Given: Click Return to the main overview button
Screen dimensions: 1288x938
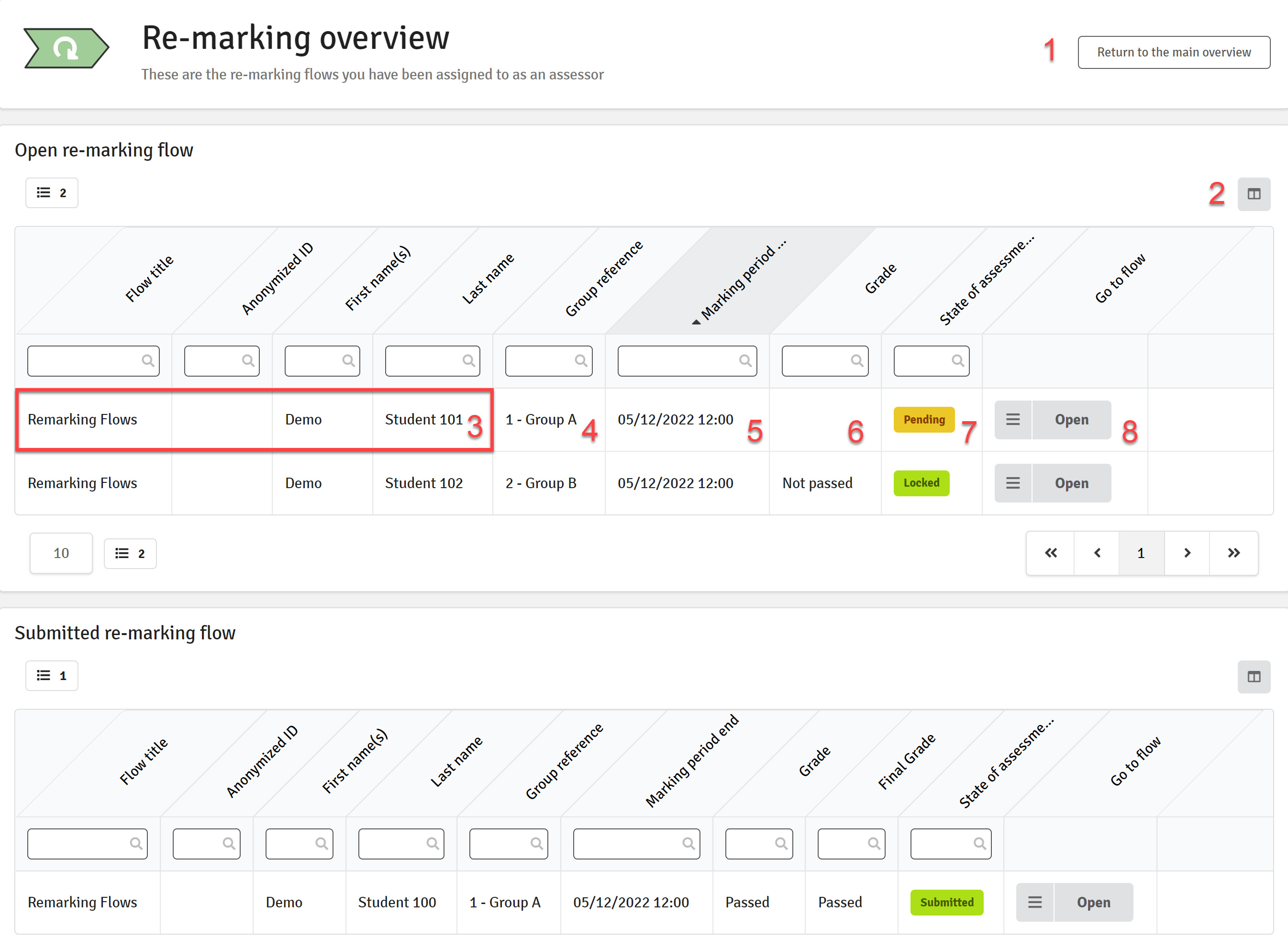Looking at the screenshot, I should (x=1173, y=52).
